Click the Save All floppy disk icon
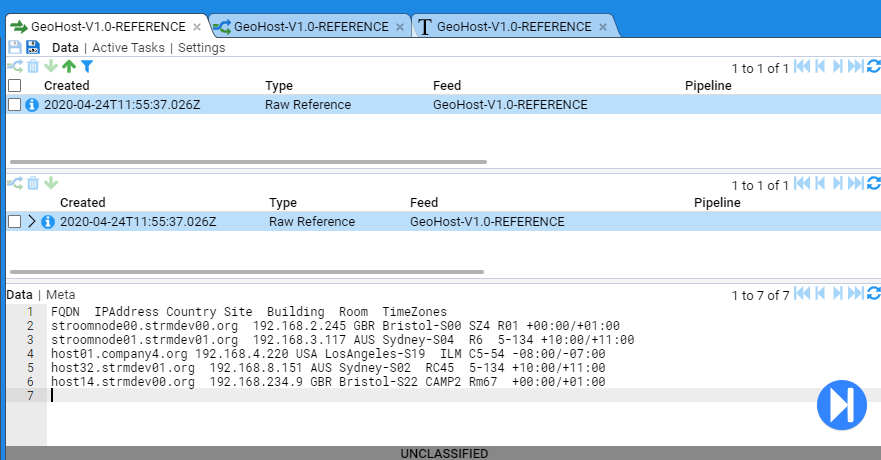This screenshot has width=881, height=460. 32,48
